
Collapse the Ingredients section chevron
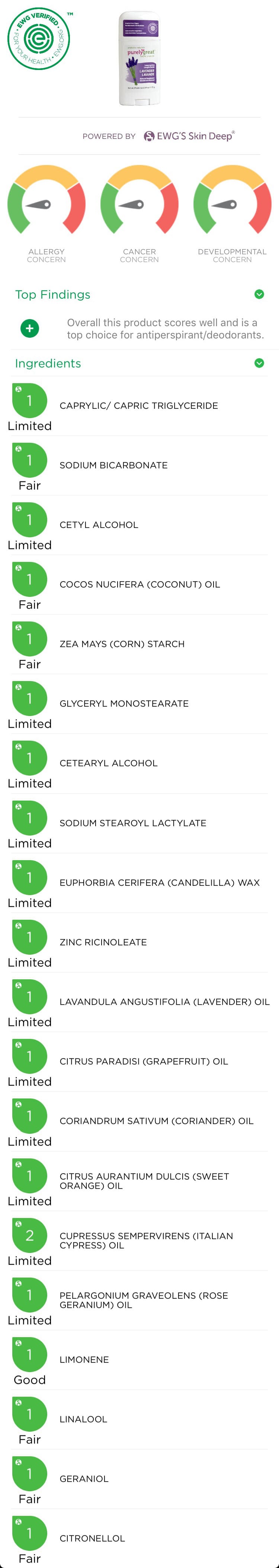point(259,363)
